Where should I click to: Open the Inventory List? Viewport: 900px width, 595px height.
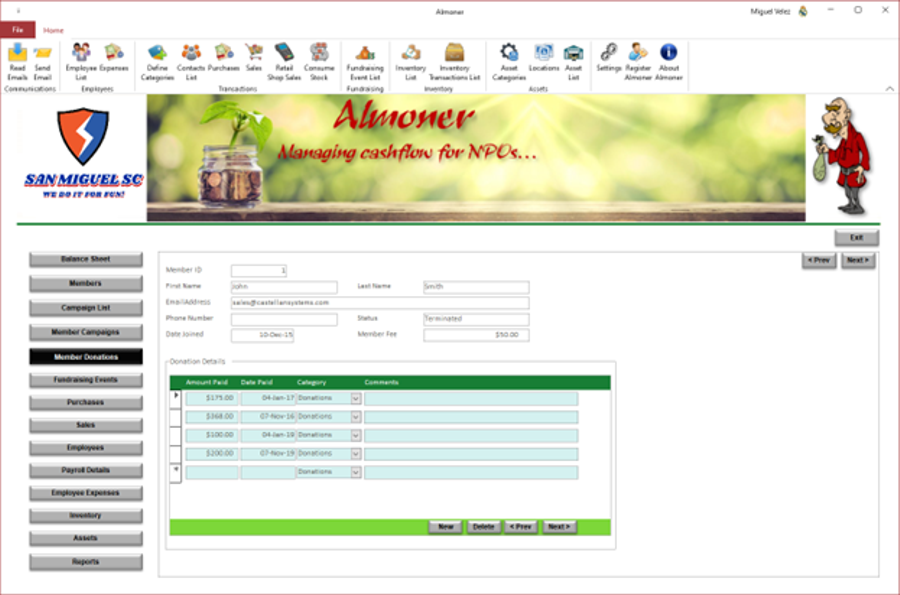click(x=410, y=61)
